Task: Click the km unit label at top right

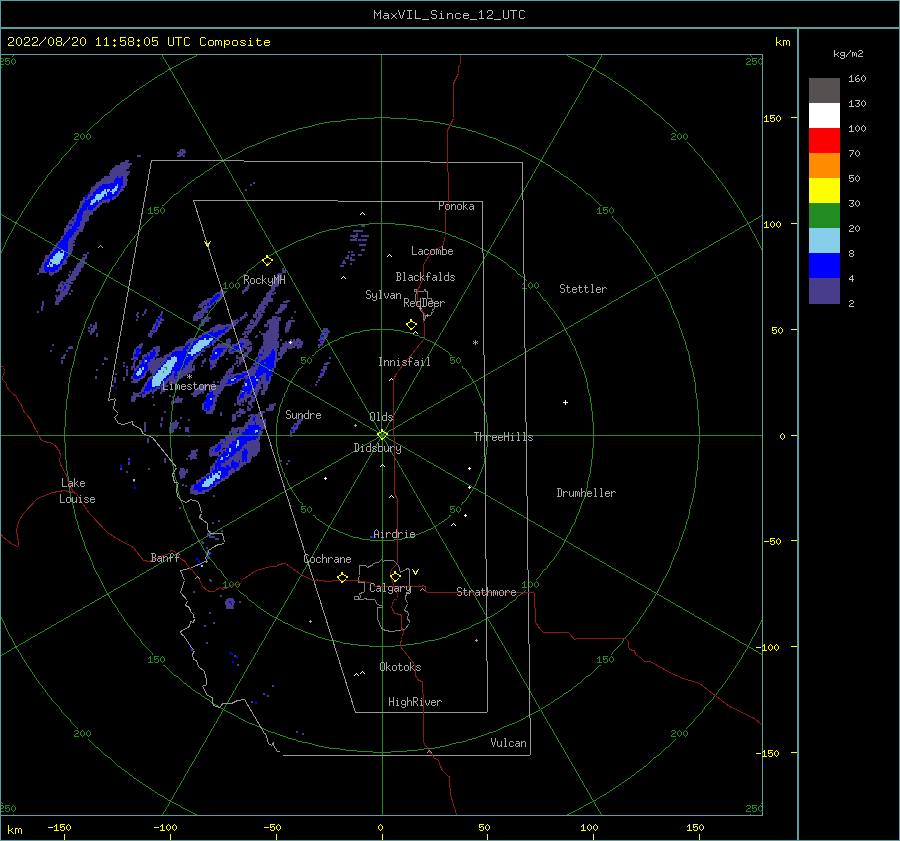Action: (x=782, y=42)
